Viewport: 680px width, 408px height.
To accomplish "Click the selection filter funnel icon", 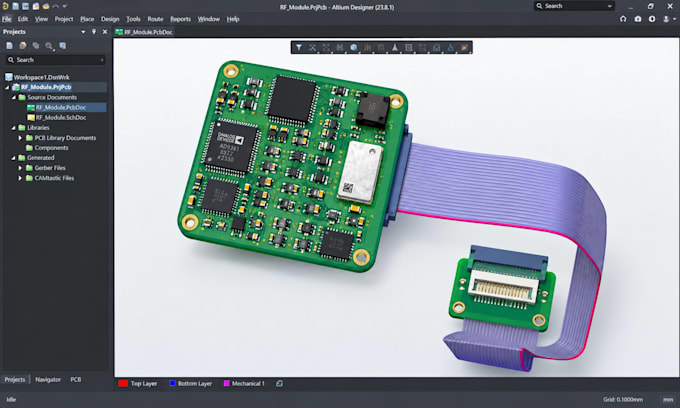I will (x=299, y=47).
